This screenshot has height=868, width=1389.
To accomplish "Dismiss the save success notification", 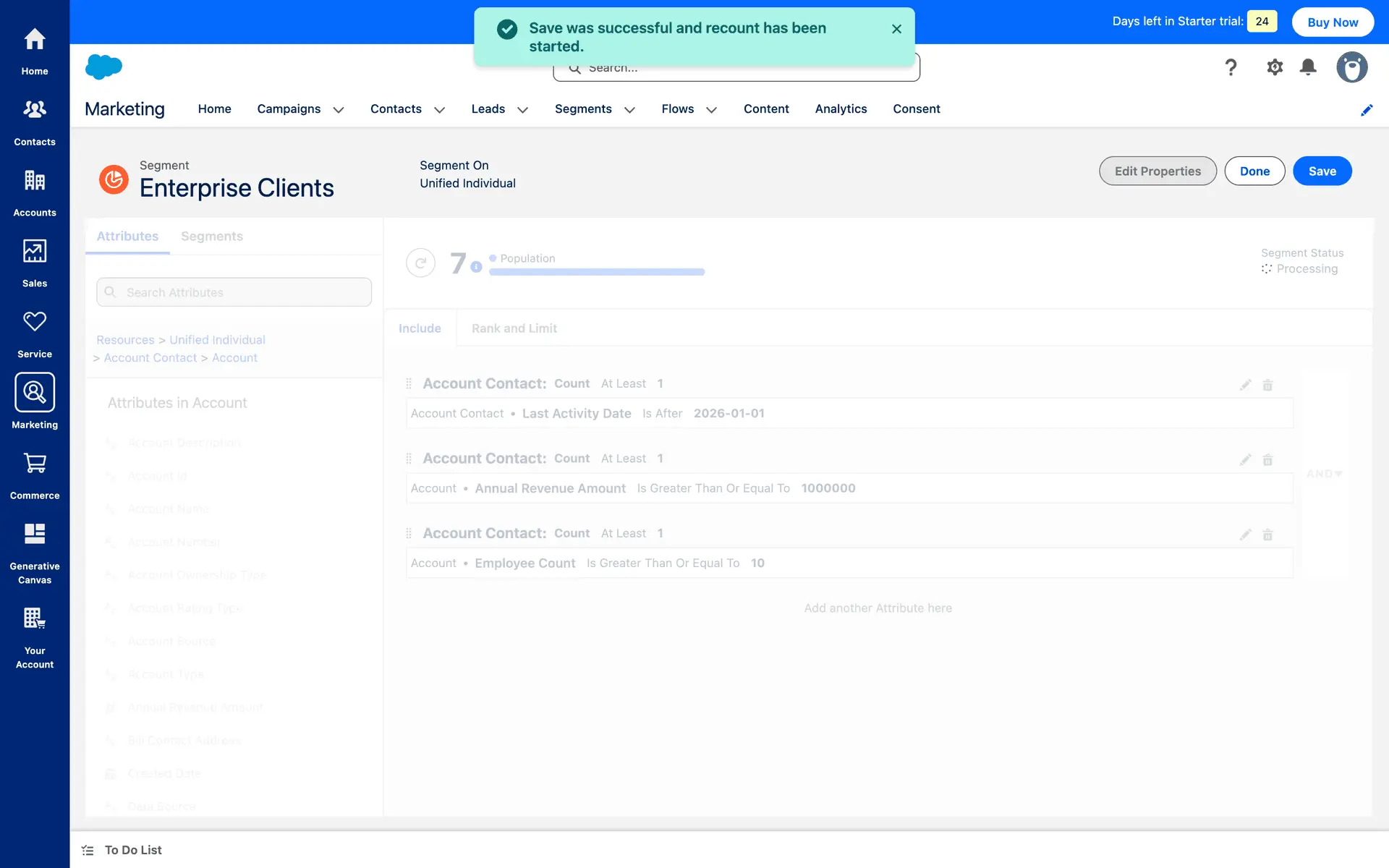I will 896,29.
